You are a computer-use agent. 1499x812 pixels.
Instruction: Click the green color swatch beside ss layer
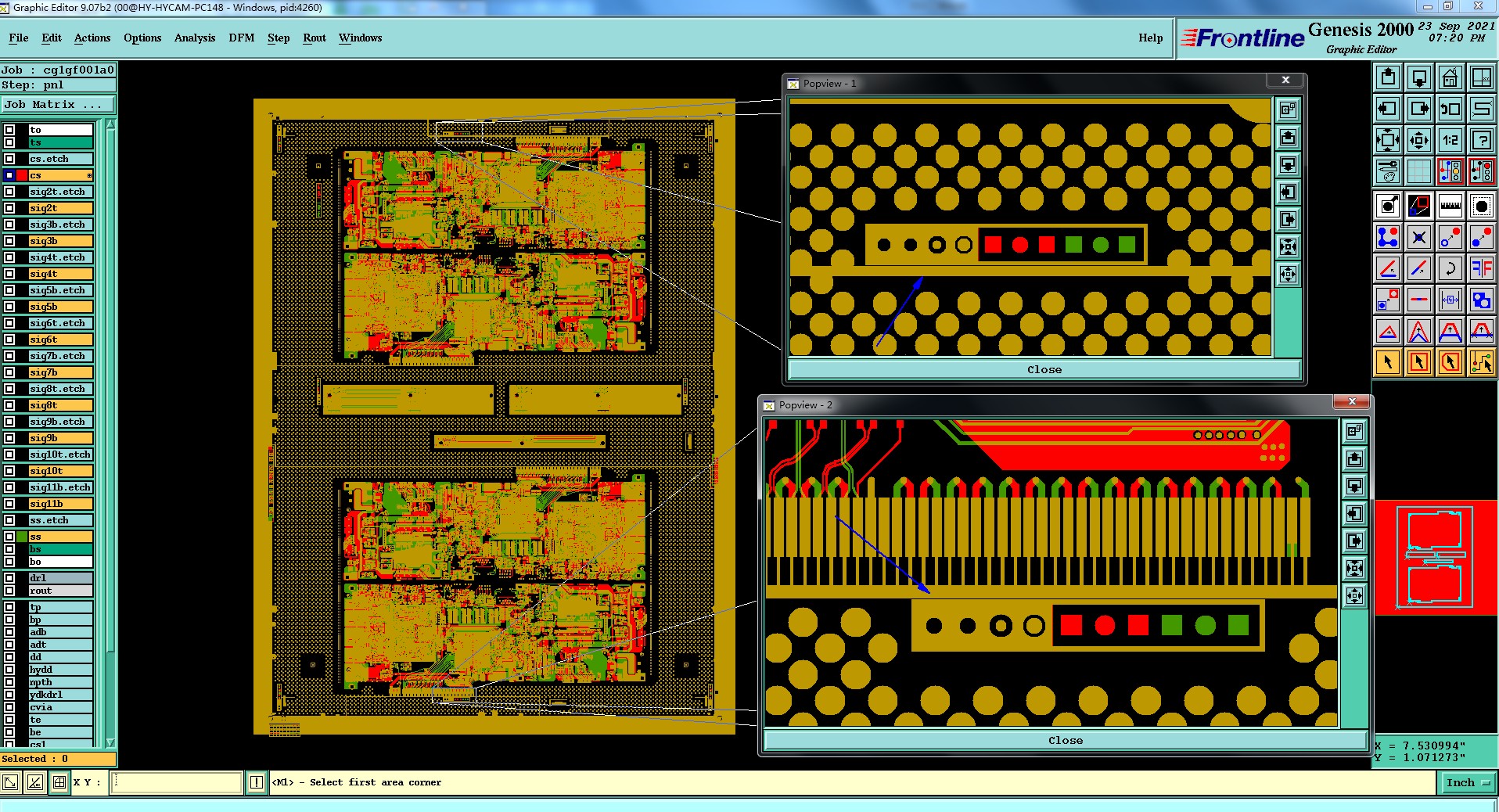point(22,537)
